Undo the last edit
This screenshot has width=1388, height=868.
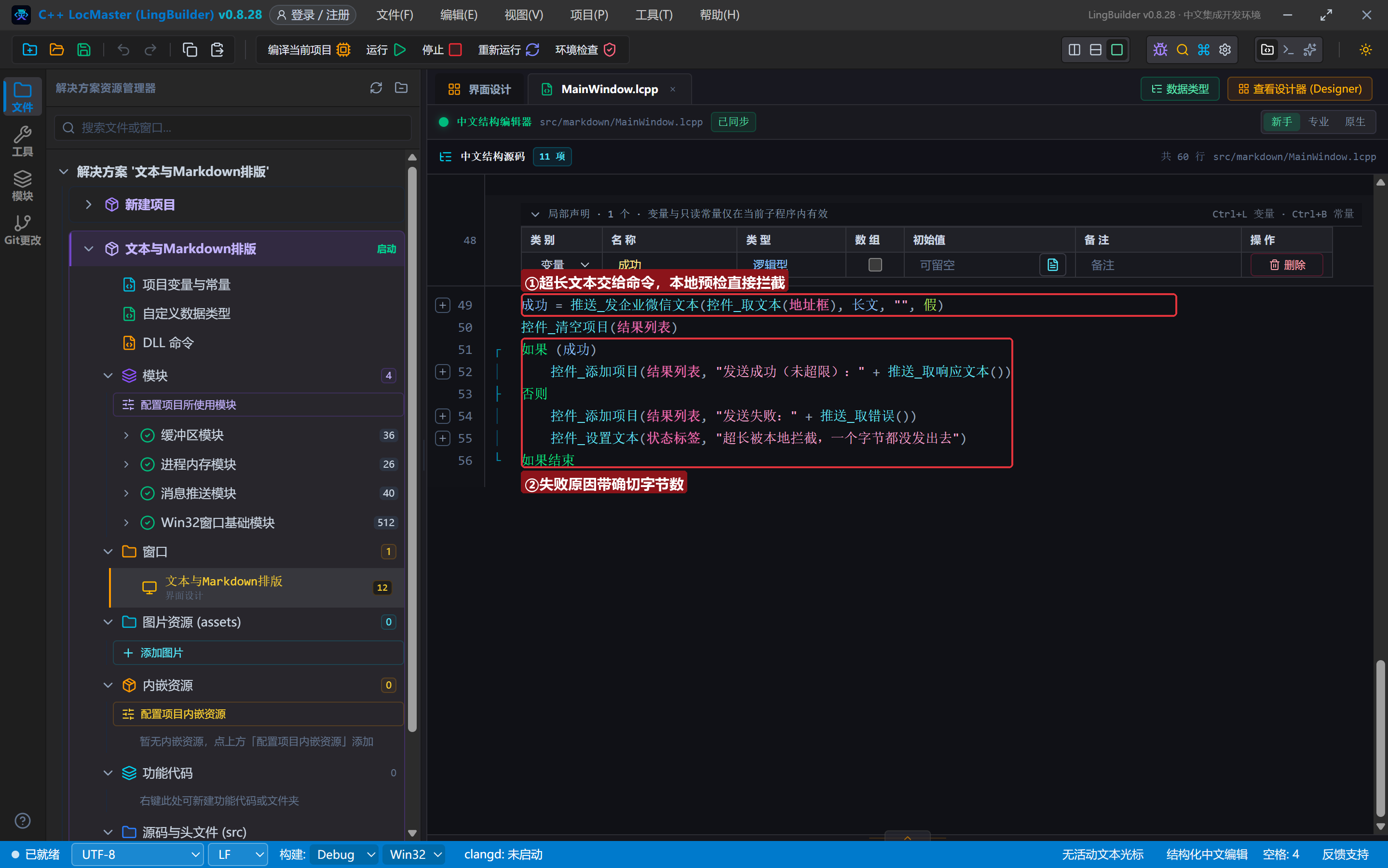(123, 50)
